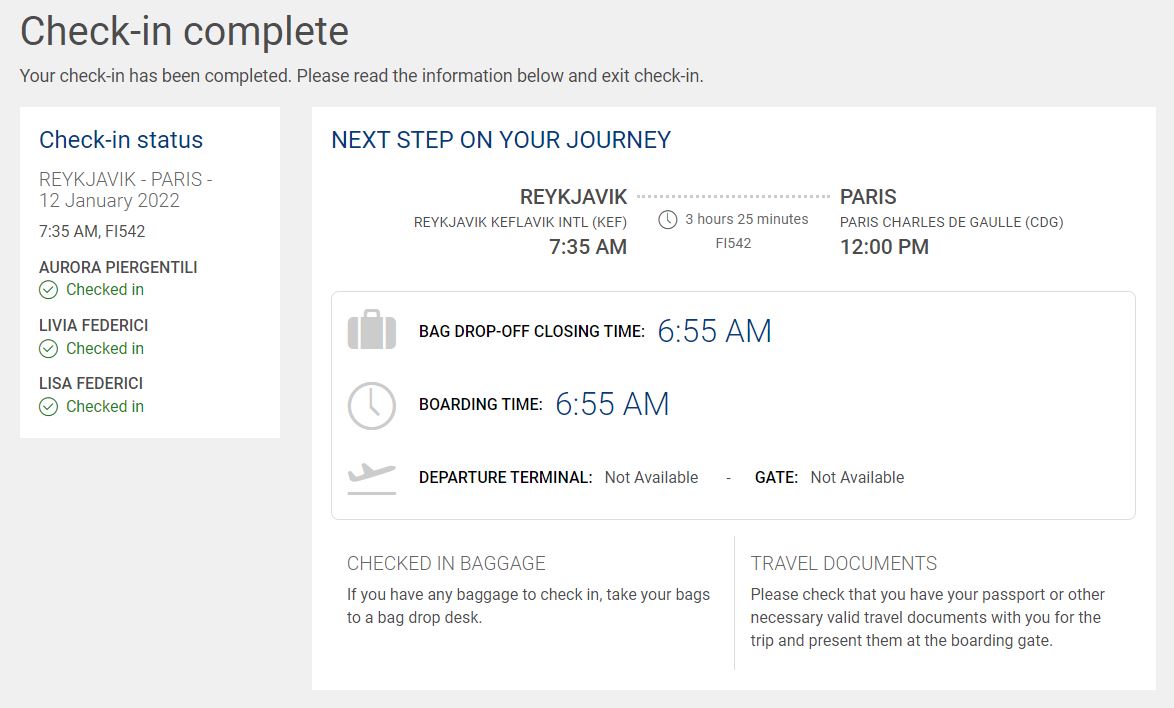Screen dimensions: 1174x708
Task: Click the LISA FEDERICI passenger name
Action: point(91,383)
